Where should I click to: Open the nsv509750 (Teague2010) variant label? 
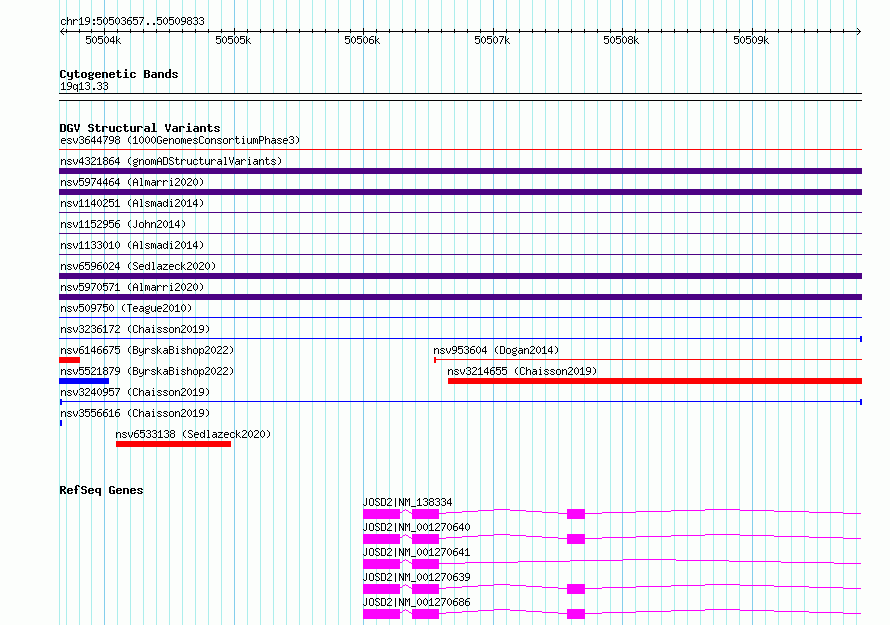coord(126,308)
